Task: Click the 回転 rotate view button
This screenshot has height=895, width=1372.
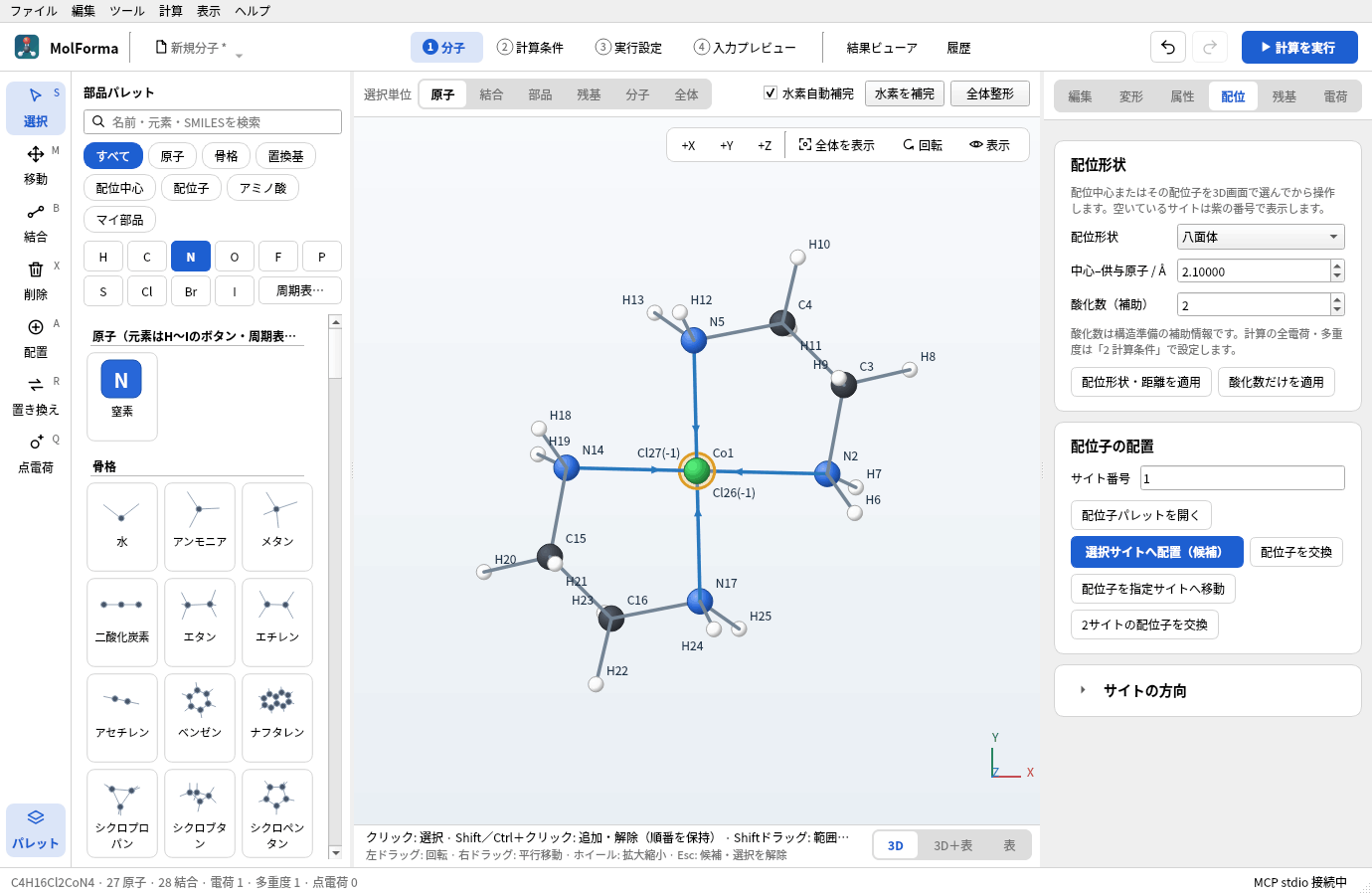Action: pyautogui.click(x=923, y=145)
